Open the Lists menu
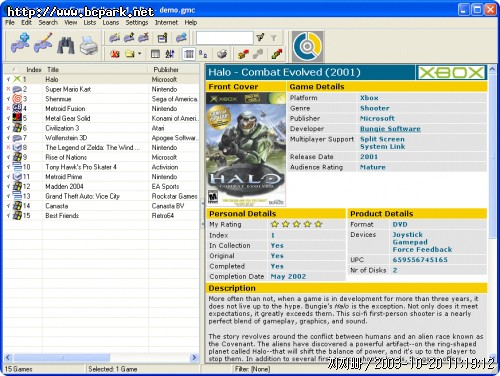Viewport: 500px width, 376px height. (x=90, y=22)
